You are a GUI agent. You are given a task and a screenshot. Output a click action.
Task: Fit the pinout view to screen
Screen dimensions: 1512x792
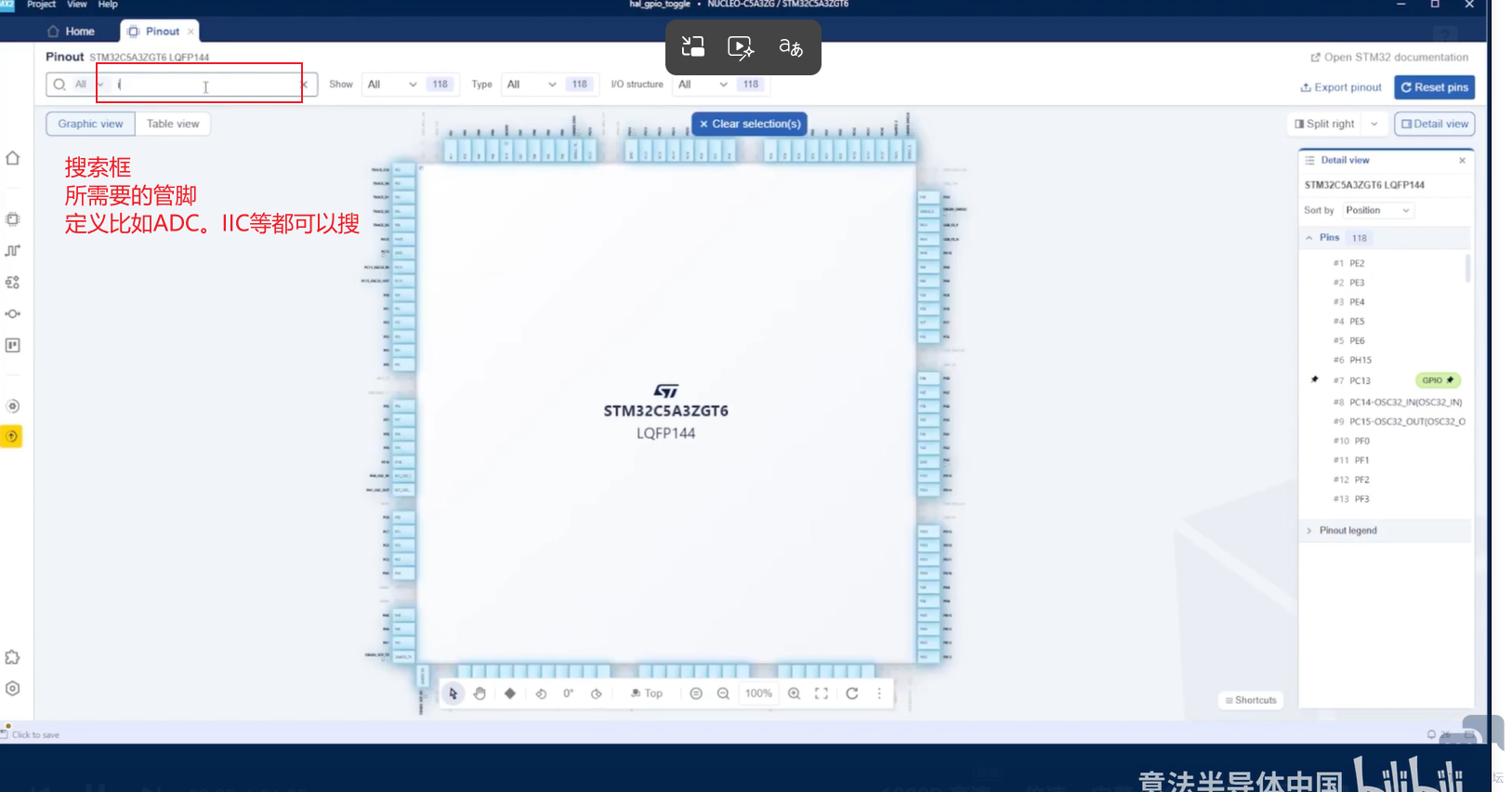tap(822, 693)
